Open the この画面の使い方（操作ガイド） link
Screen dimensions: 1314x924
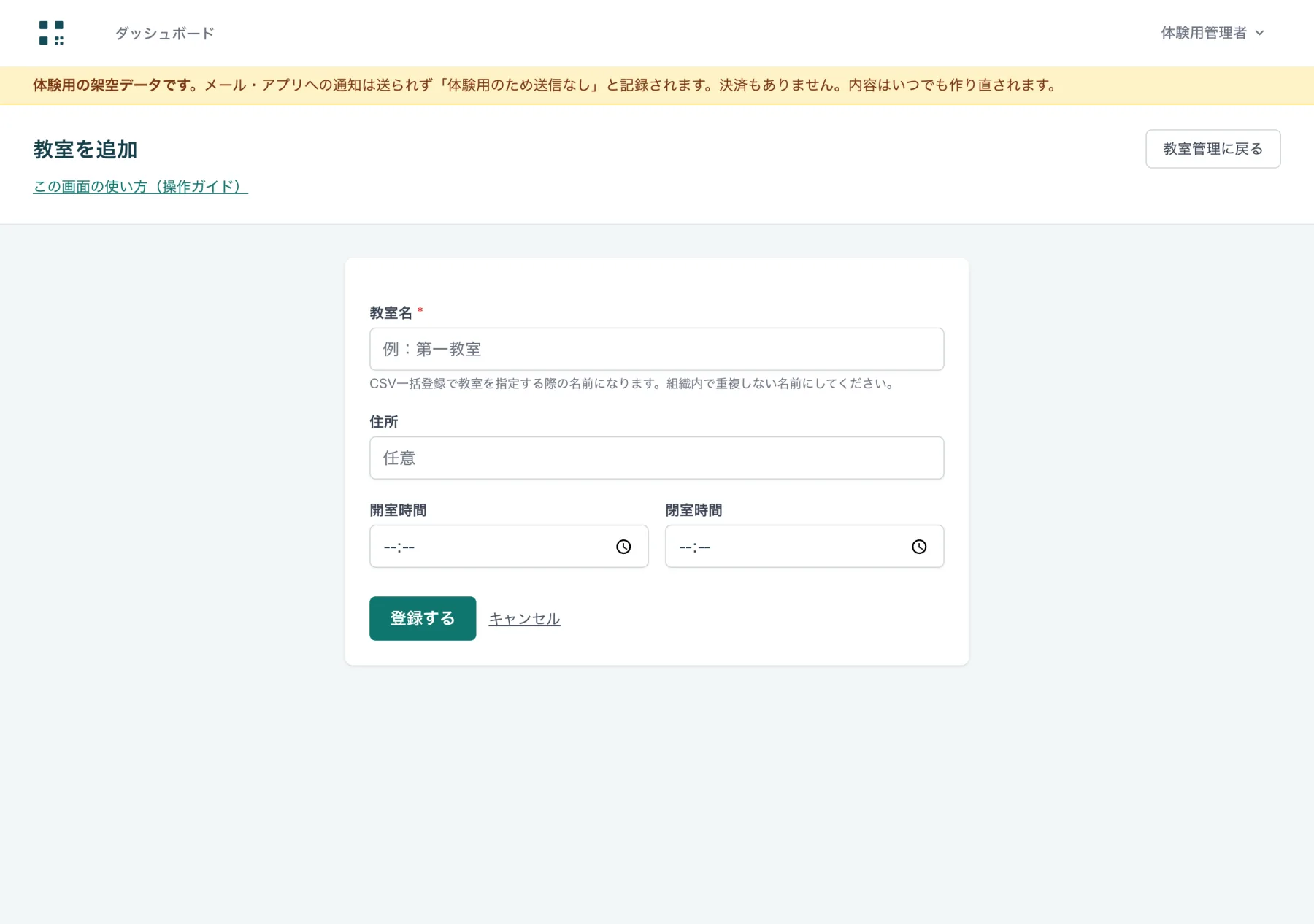pos(140,187)
